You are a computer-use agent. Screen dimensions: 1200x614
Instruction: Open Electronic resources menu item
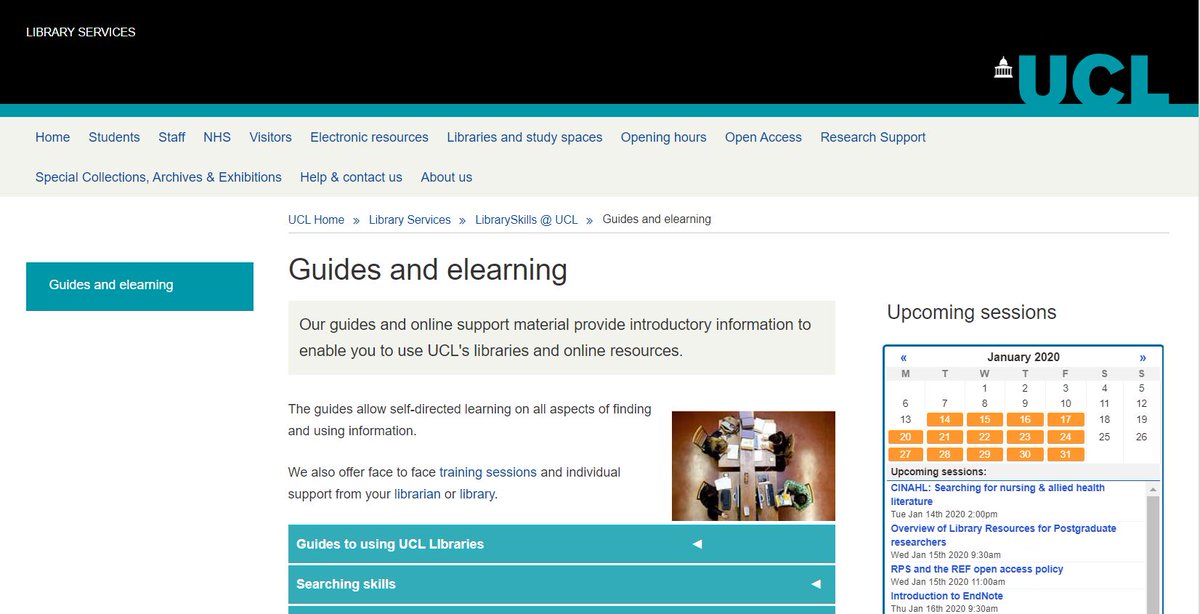pyautogui.click(x=369, y=137)
